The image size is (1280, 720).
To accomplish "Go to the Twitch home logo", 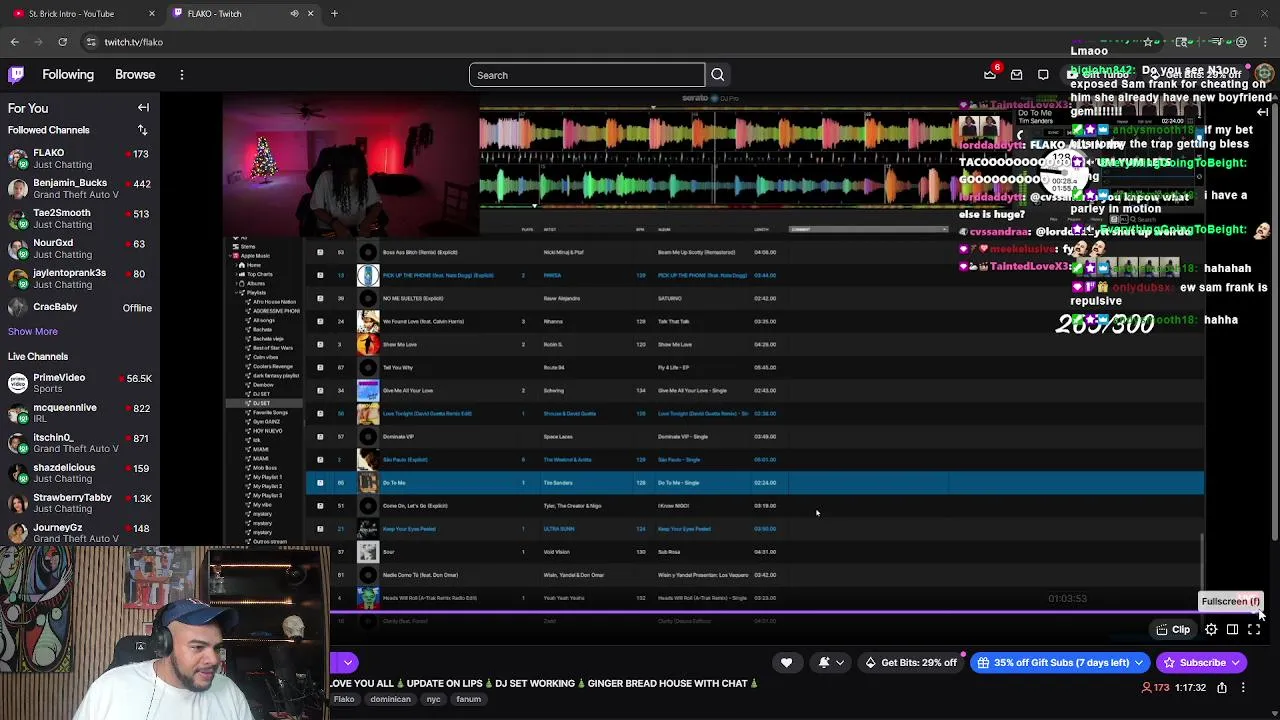I will click(x=16, y=75).
